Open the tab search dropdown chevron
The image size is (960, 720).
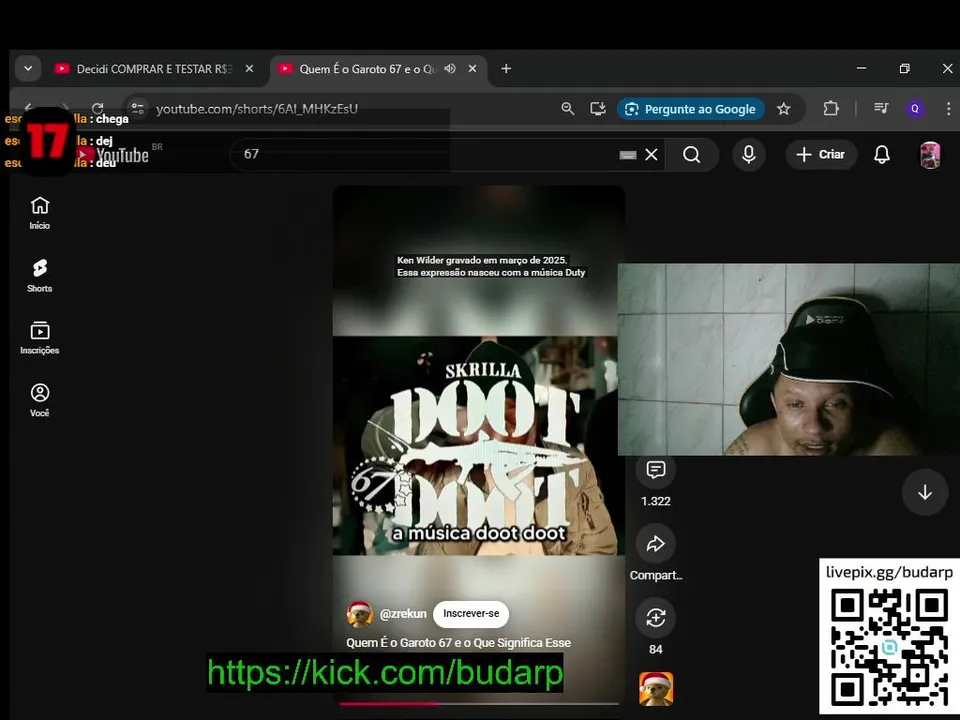(x=28, y=69)
